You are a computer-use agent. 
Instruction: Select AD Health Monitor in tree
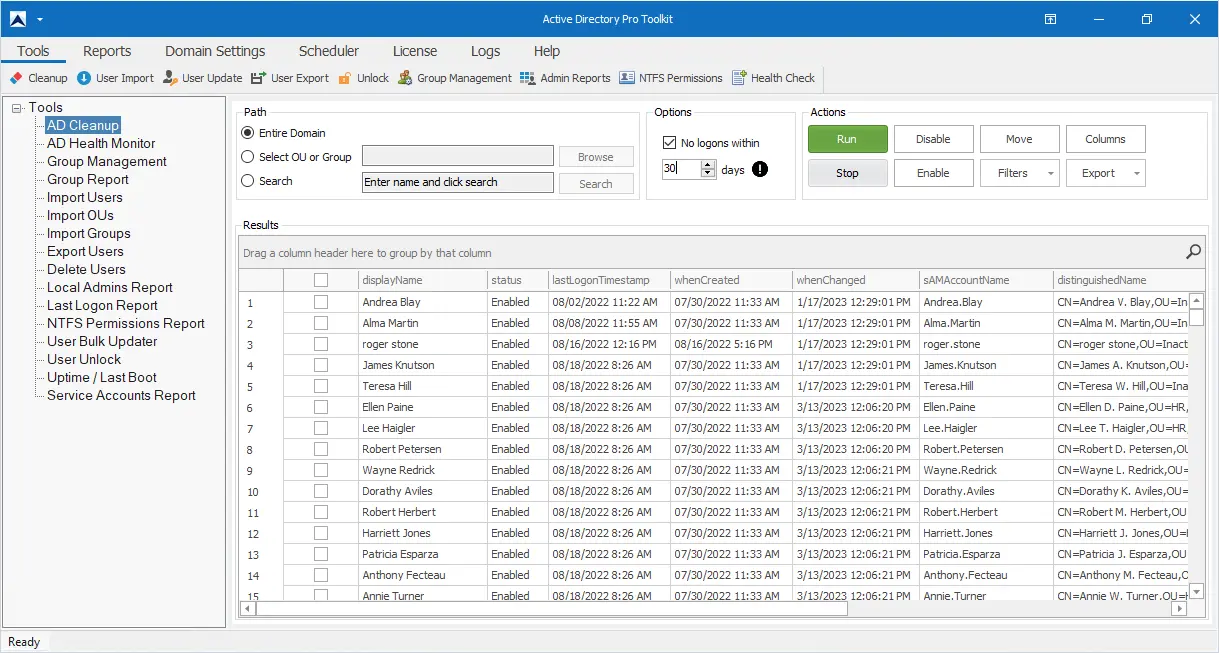coord(101,143)
